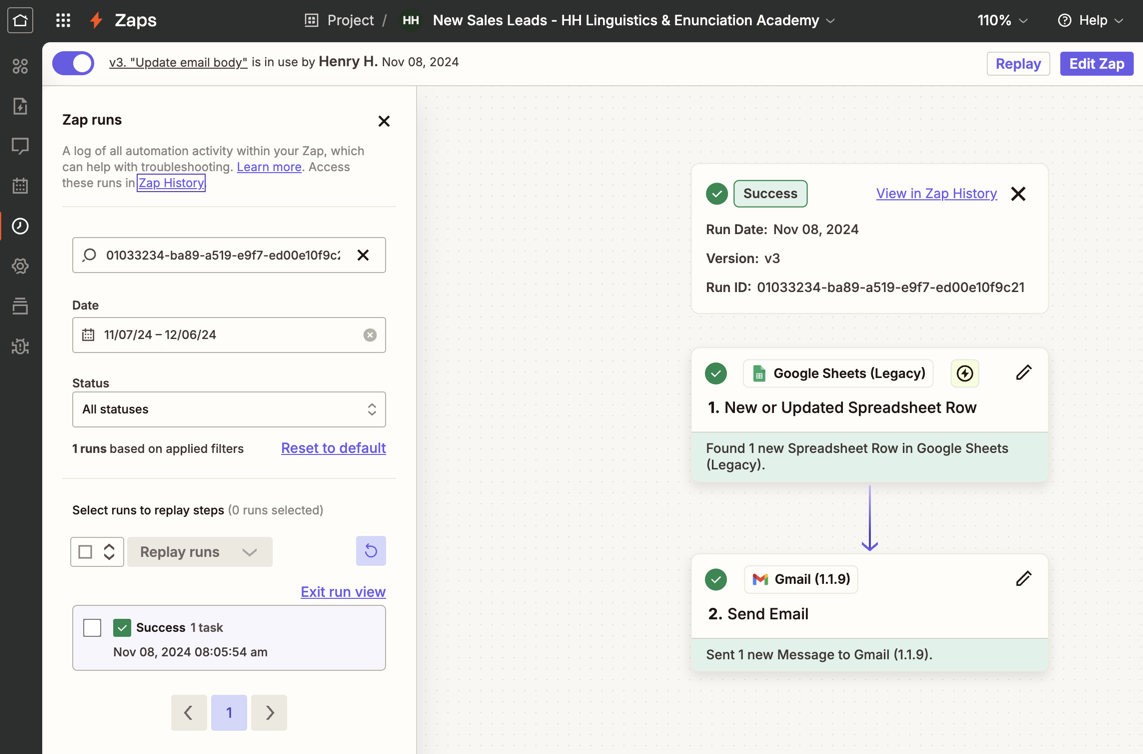Screen dimensions: 1143x754
Task: Open the run selection stepper arrows
Action: tap(109, 552)
